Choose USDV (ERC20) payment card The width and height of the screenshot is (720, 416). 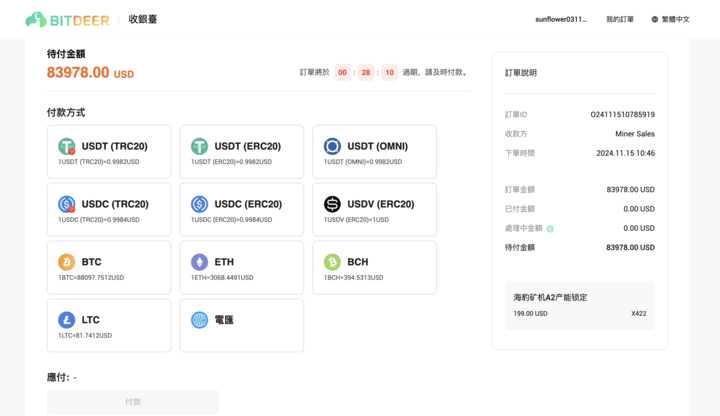coord(374,209)
